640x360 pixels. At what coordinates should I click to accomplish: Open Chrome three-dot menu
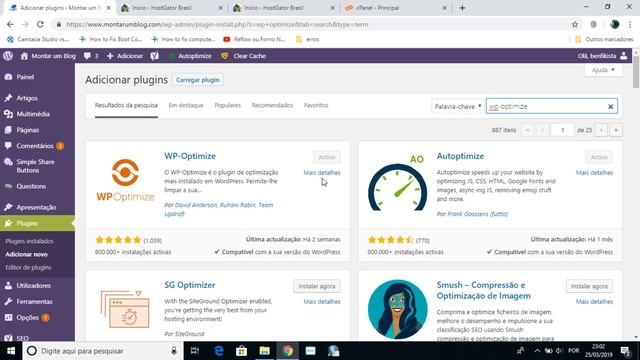[x=630, y=24]
